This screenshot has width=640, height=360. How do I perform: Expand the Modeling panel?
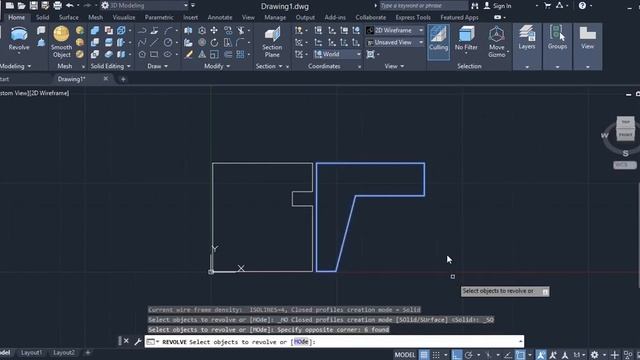(x=16, y=66)
